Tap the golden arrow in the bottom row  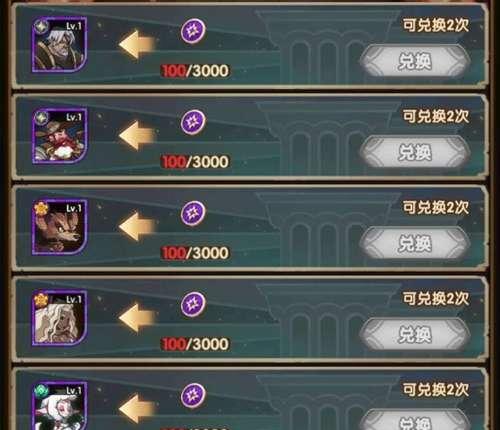tap(137, 409)
